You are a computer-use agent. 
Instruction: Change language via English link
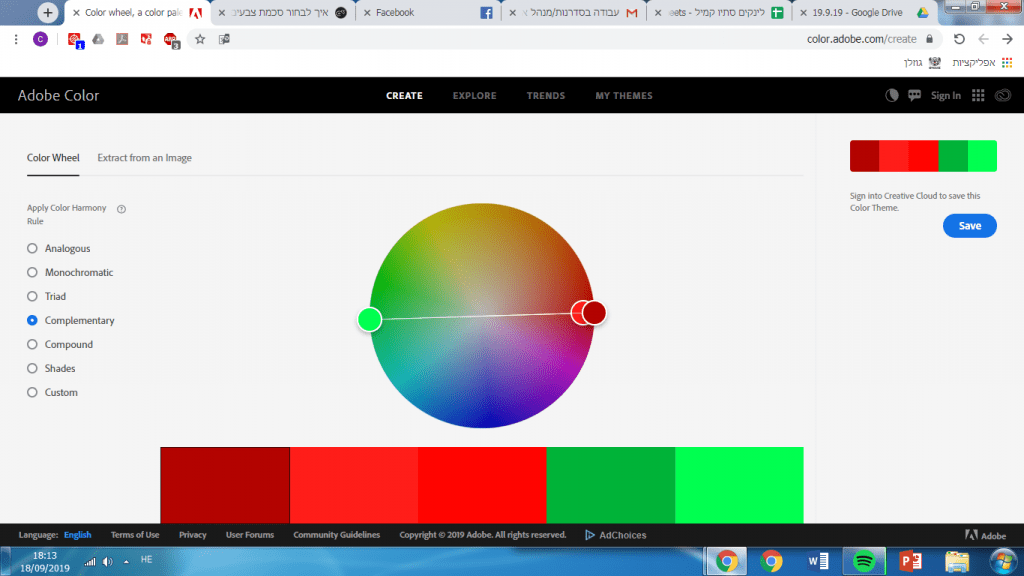(x=77, y=535)
